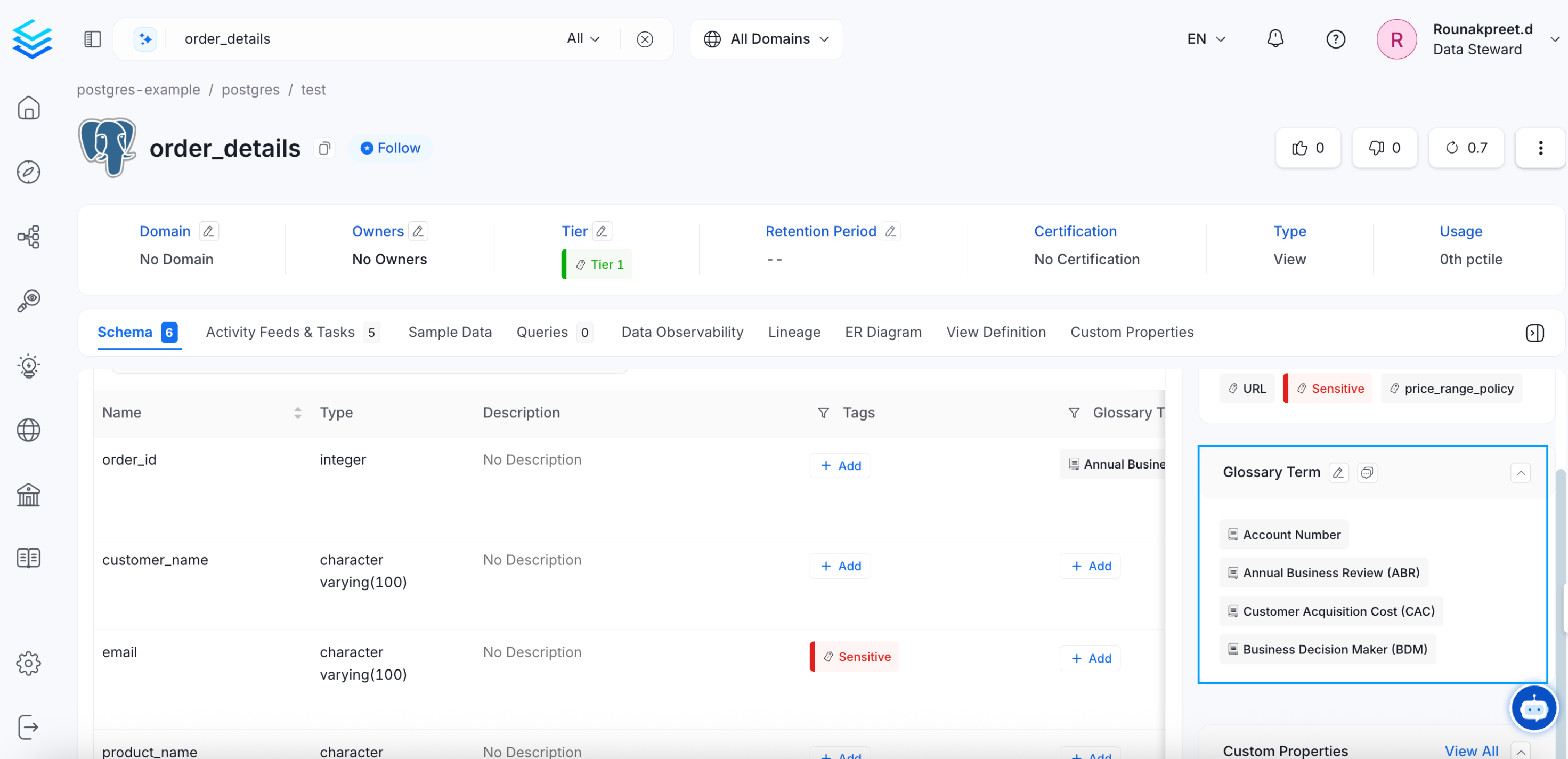1568x759 pixels.
Task: Open the All Domains dropdown
Action: 766,39
